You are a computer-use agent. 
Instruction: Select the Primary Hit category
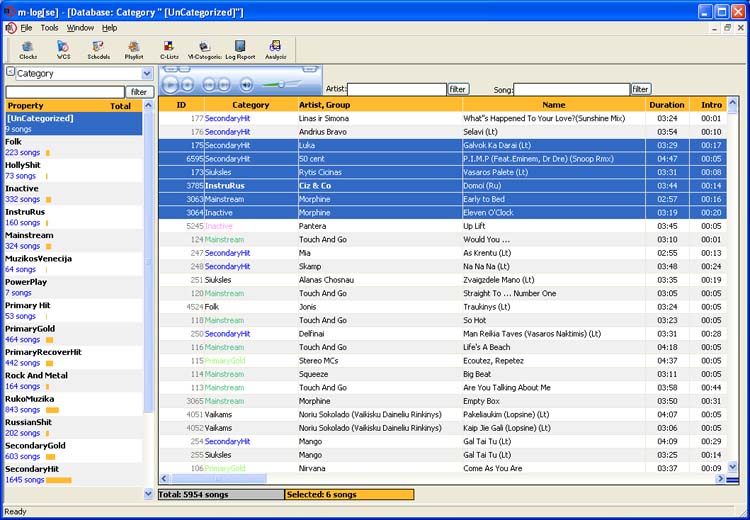[74, 310]
